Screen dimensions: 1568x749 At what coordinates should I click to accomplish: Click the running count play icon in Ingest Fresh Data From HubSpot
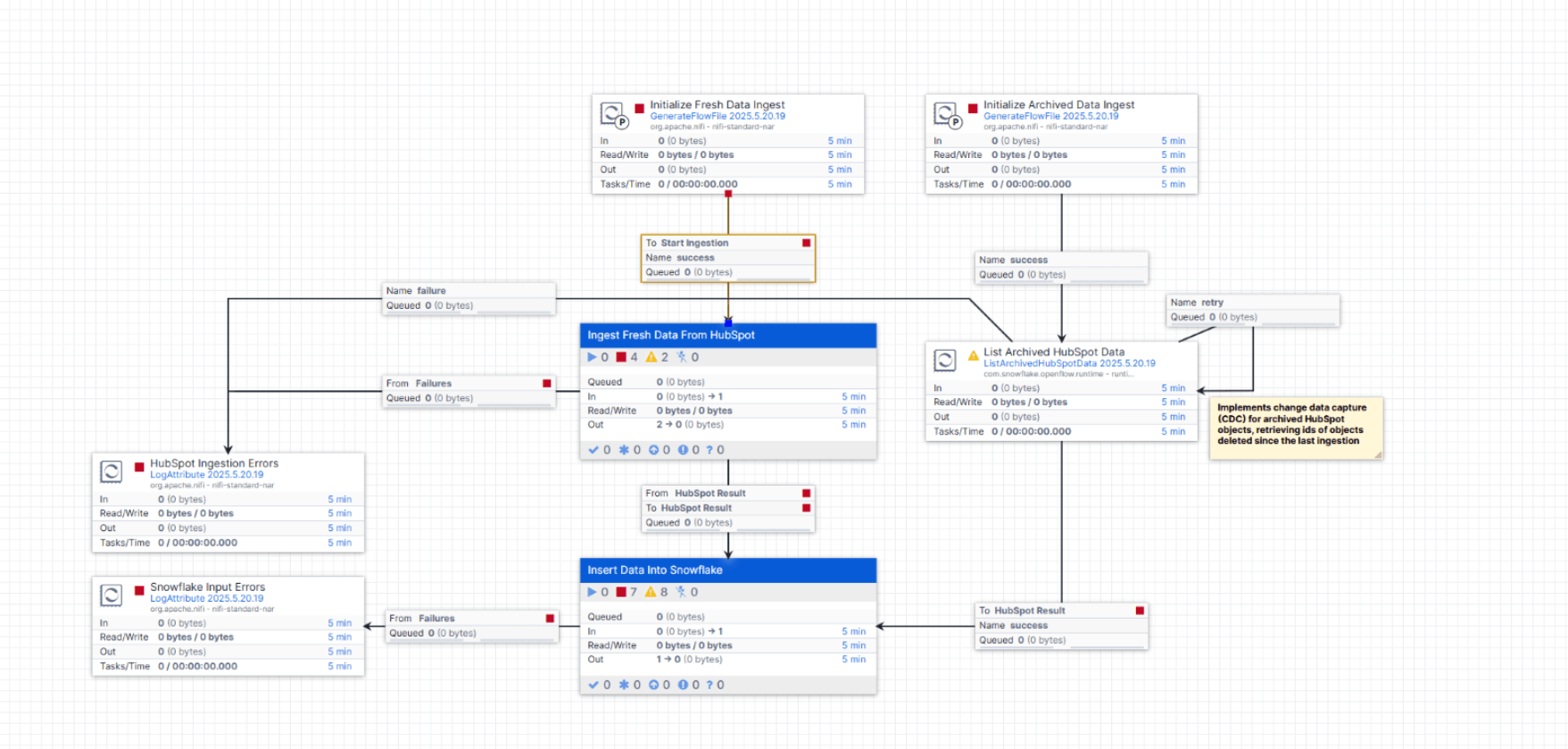[x=592, y=357]
